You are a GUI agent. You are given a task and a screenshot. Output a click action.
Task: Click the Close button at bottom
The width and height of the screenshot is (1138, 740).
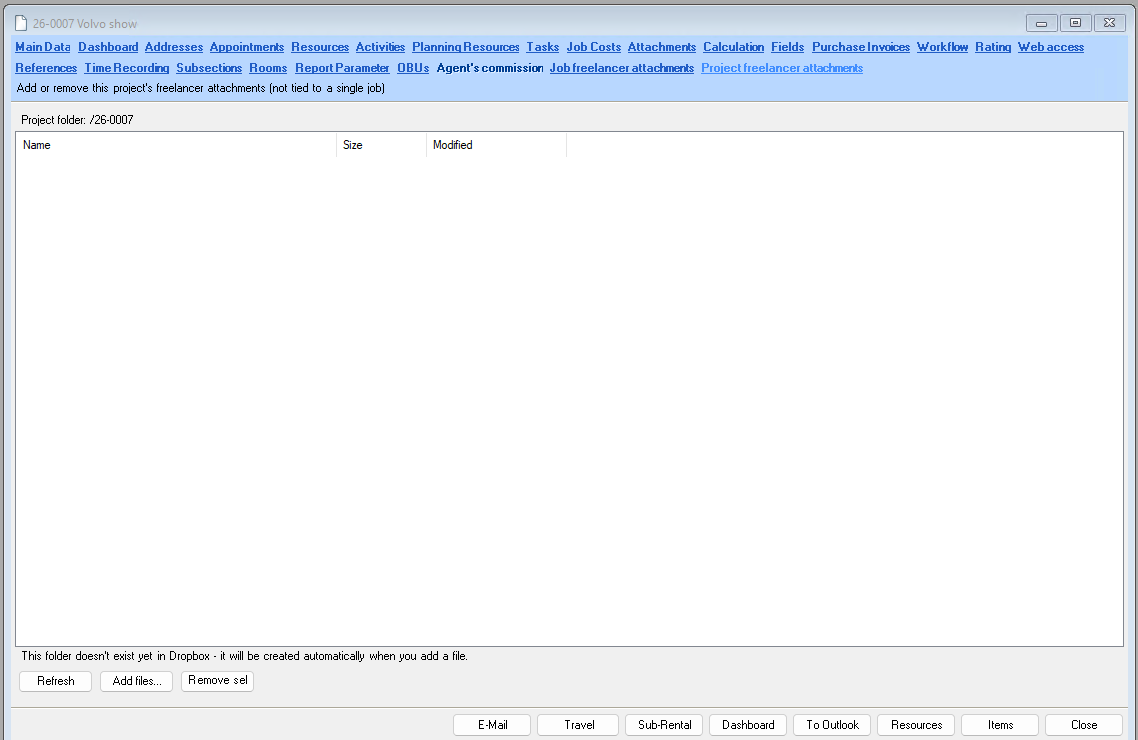click(1084, 725)
